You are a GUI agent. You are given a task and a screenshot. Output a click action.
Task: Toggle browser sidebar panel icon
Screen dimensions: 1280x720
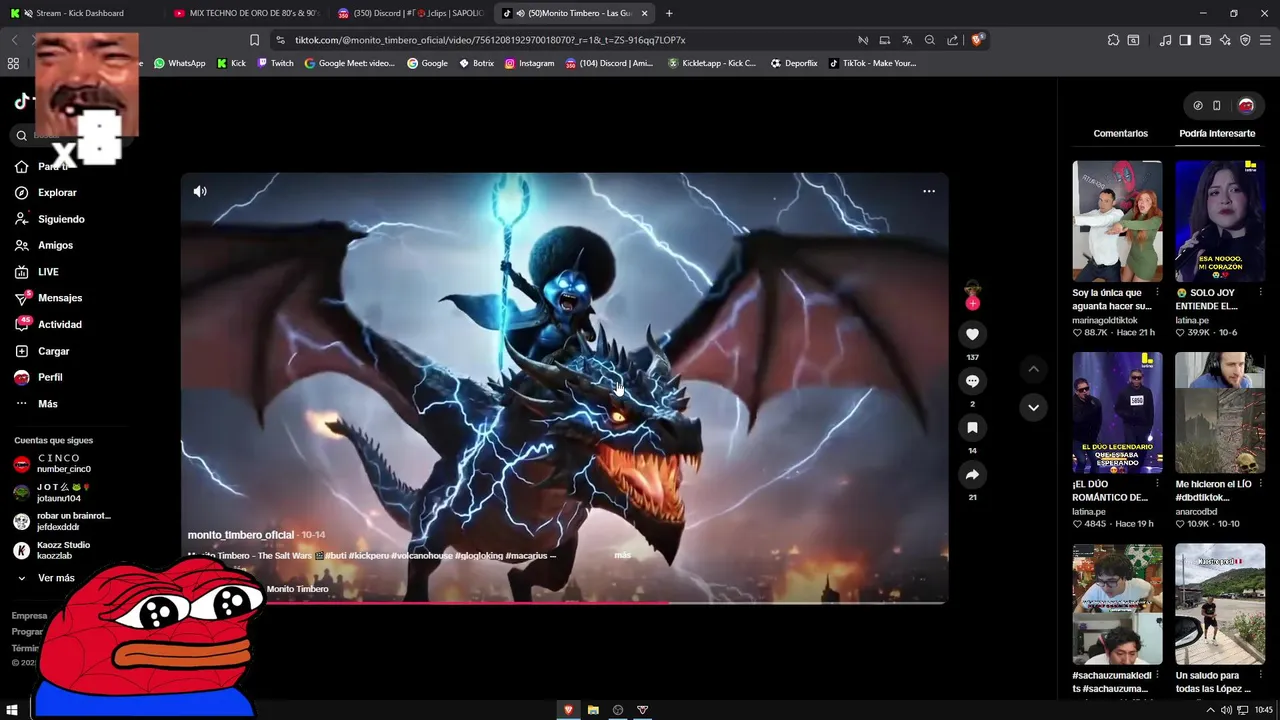click(x=1185, y=40)
